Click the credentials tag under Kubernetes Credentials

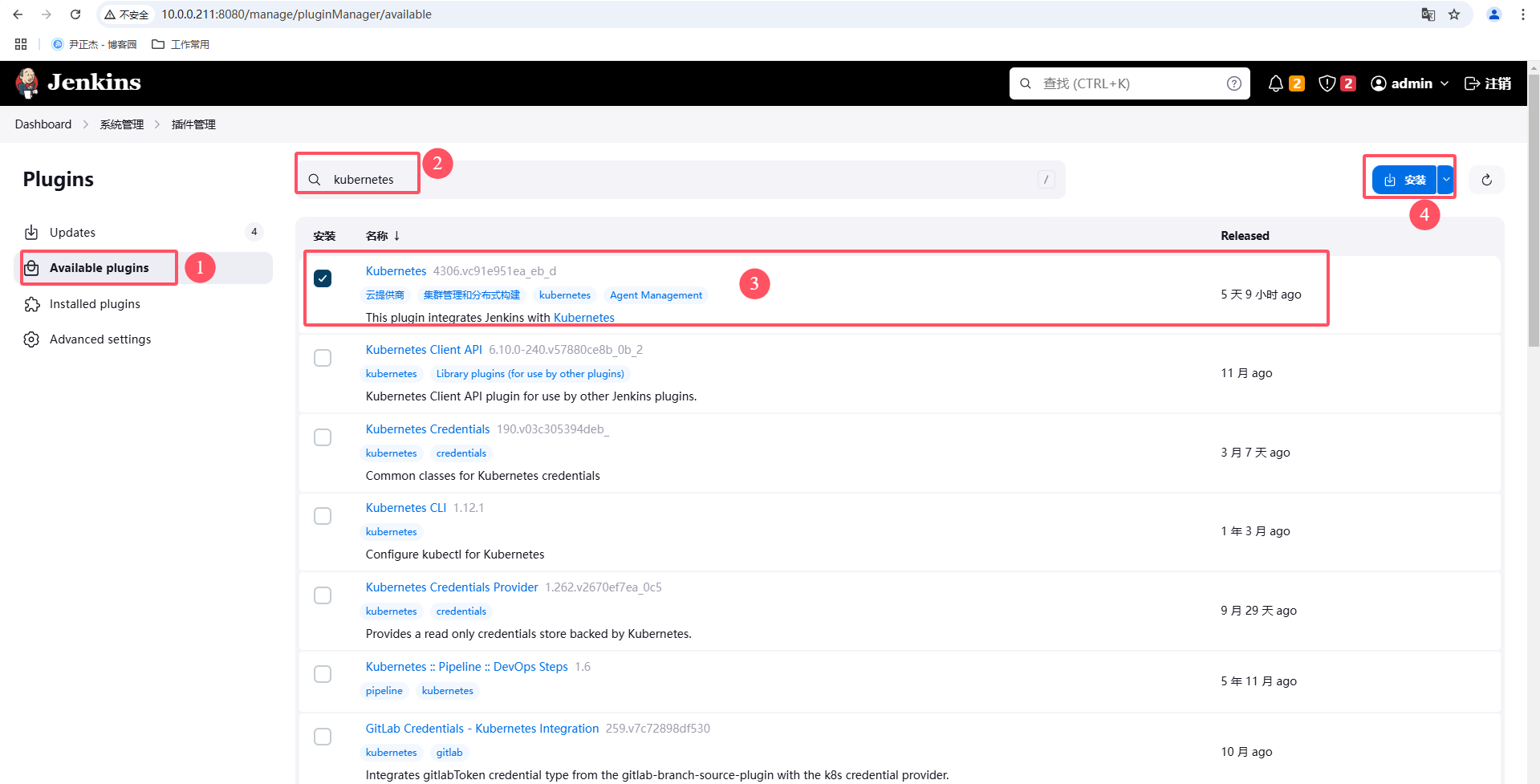click(x=461, y=453)
